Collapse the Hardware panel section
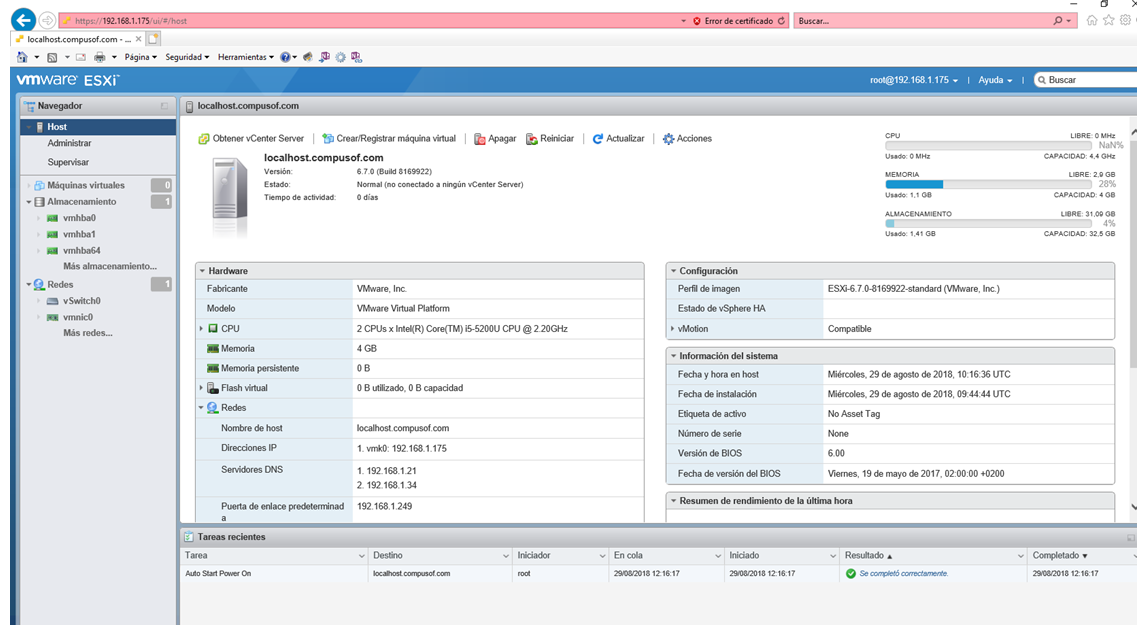The image size is (1148, 640). click(201, 271)
